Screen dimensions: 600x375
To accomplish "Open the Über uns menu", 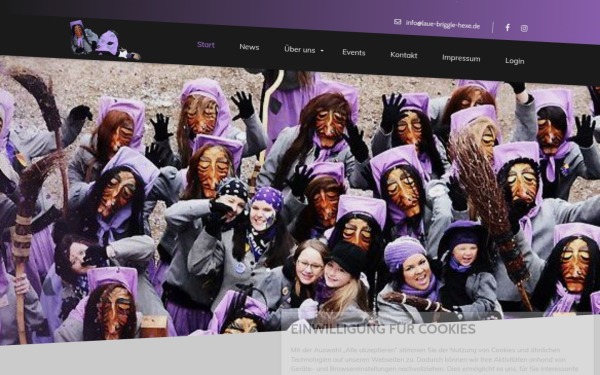I will (300, 50).
